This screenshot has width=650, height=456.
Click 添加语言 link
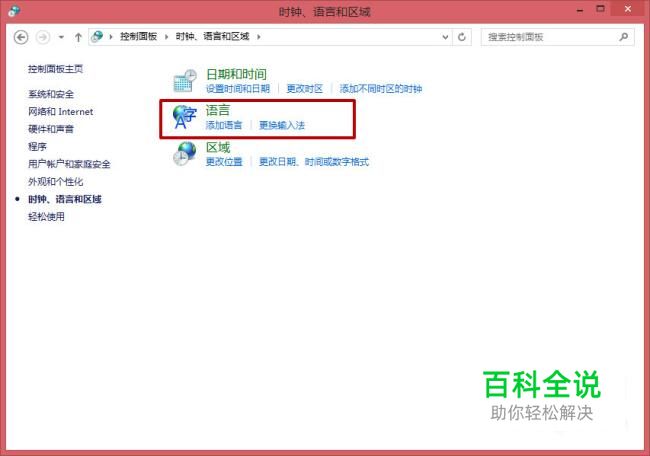pyautogui.click(x=224, y=125)
